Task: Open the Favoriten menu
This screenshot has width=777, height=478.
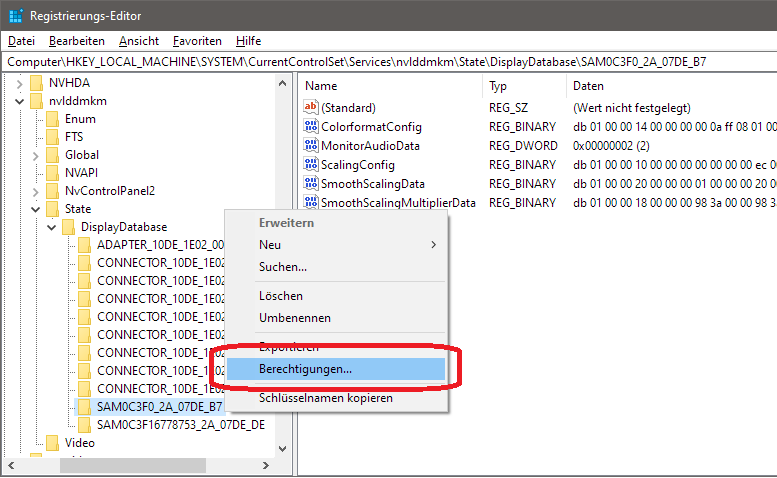Action: pos(197,41)
